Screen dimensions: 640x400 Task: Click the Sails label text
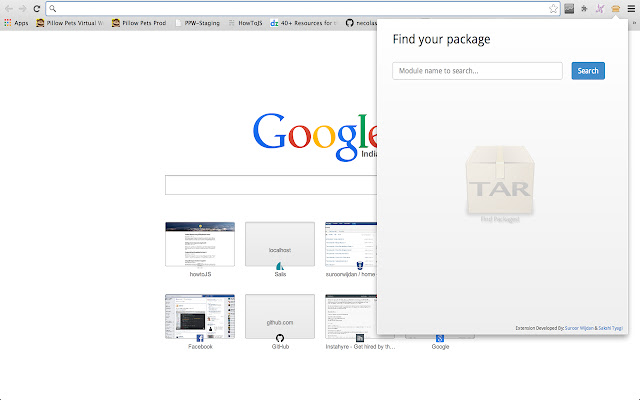[280, 274]
